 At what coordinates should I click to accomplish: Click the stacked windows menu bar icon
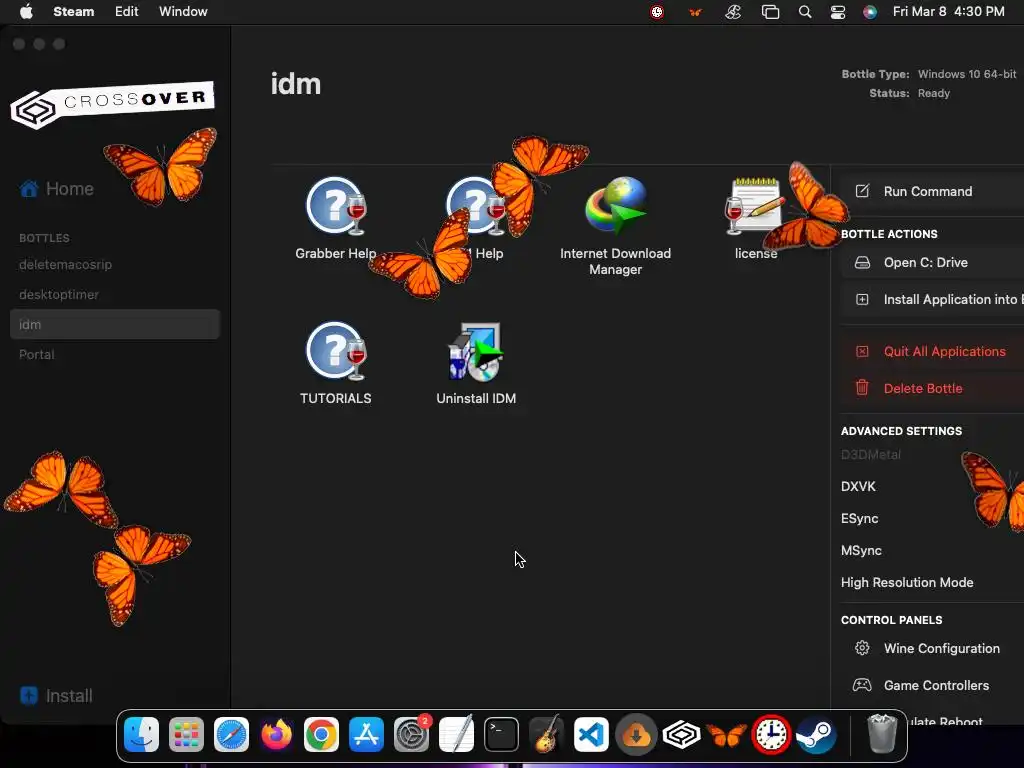(771, 12)
